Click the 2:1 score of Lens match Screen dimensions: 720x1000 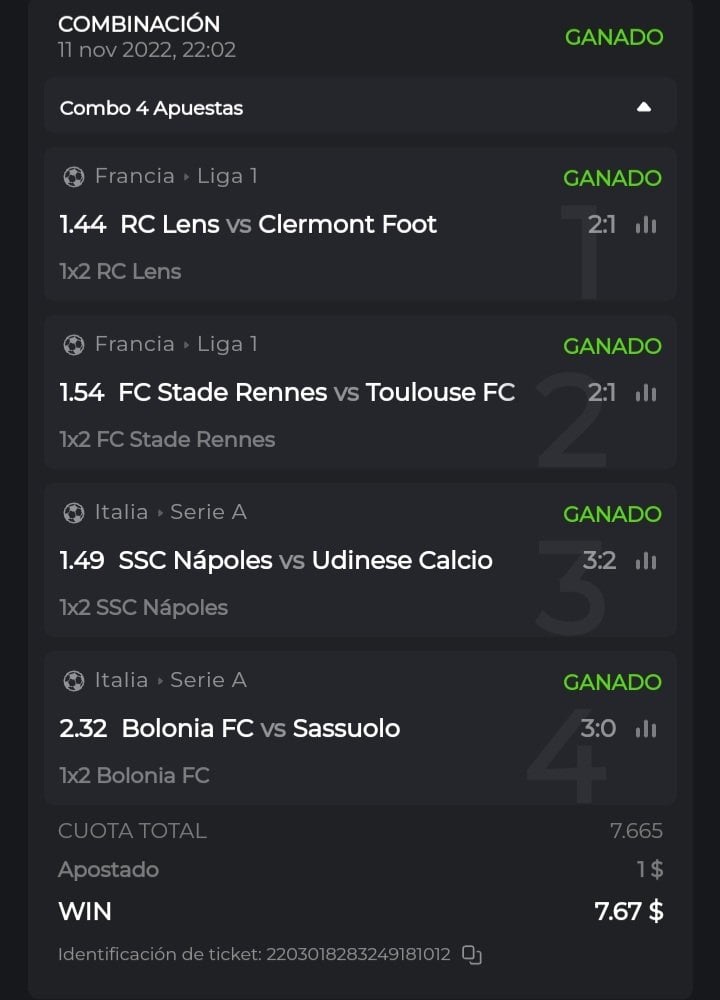[602, 225]
